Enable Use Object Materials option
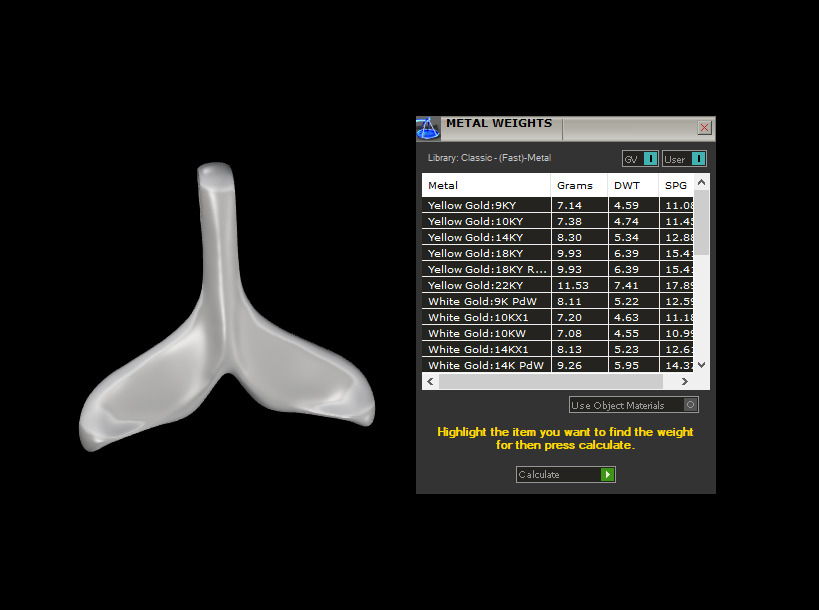The image size is (819, 610). click(x=634, y=405)
